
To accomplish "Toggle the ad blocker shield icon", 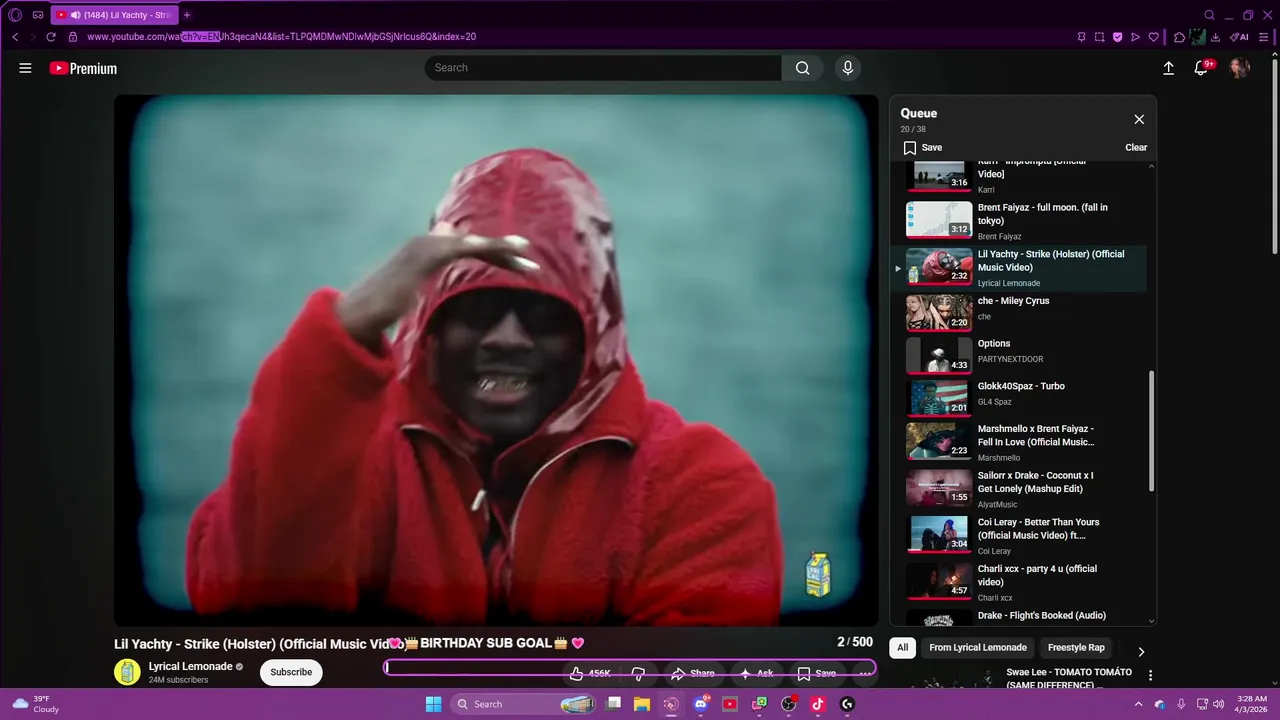I will 1117,37.
